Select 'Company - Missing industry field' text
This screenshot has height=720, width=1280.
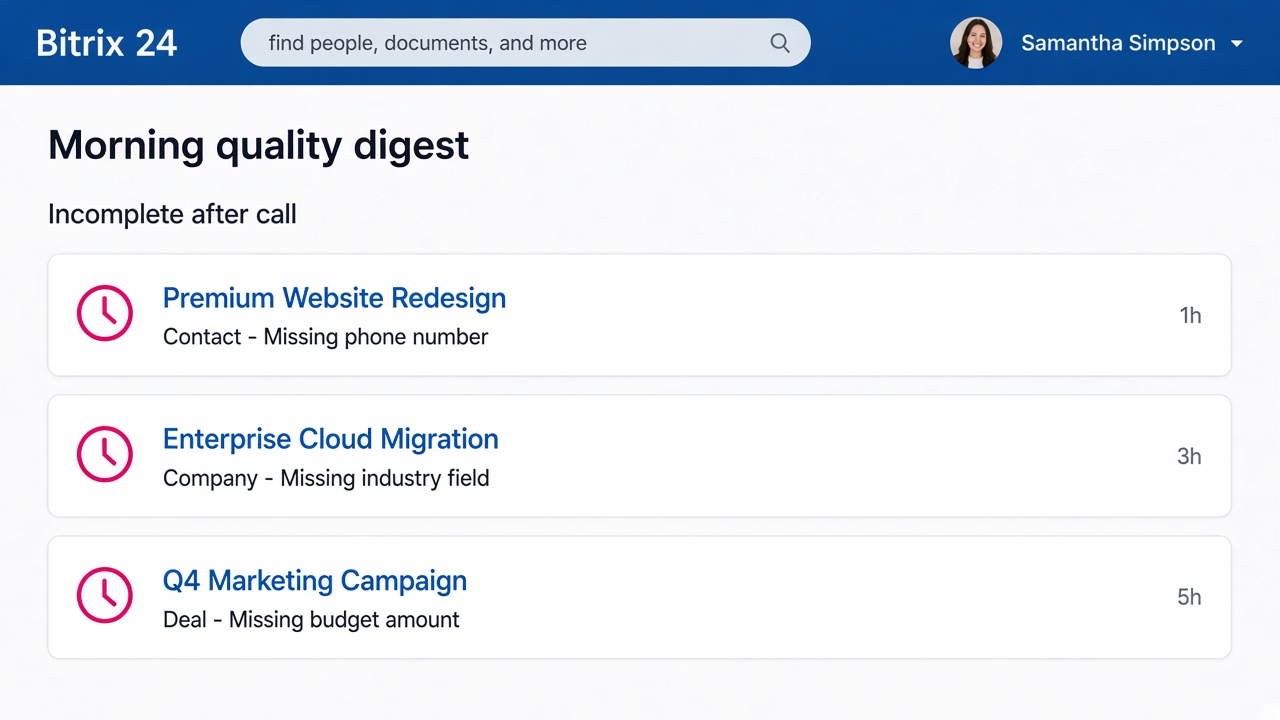(326, 478)
